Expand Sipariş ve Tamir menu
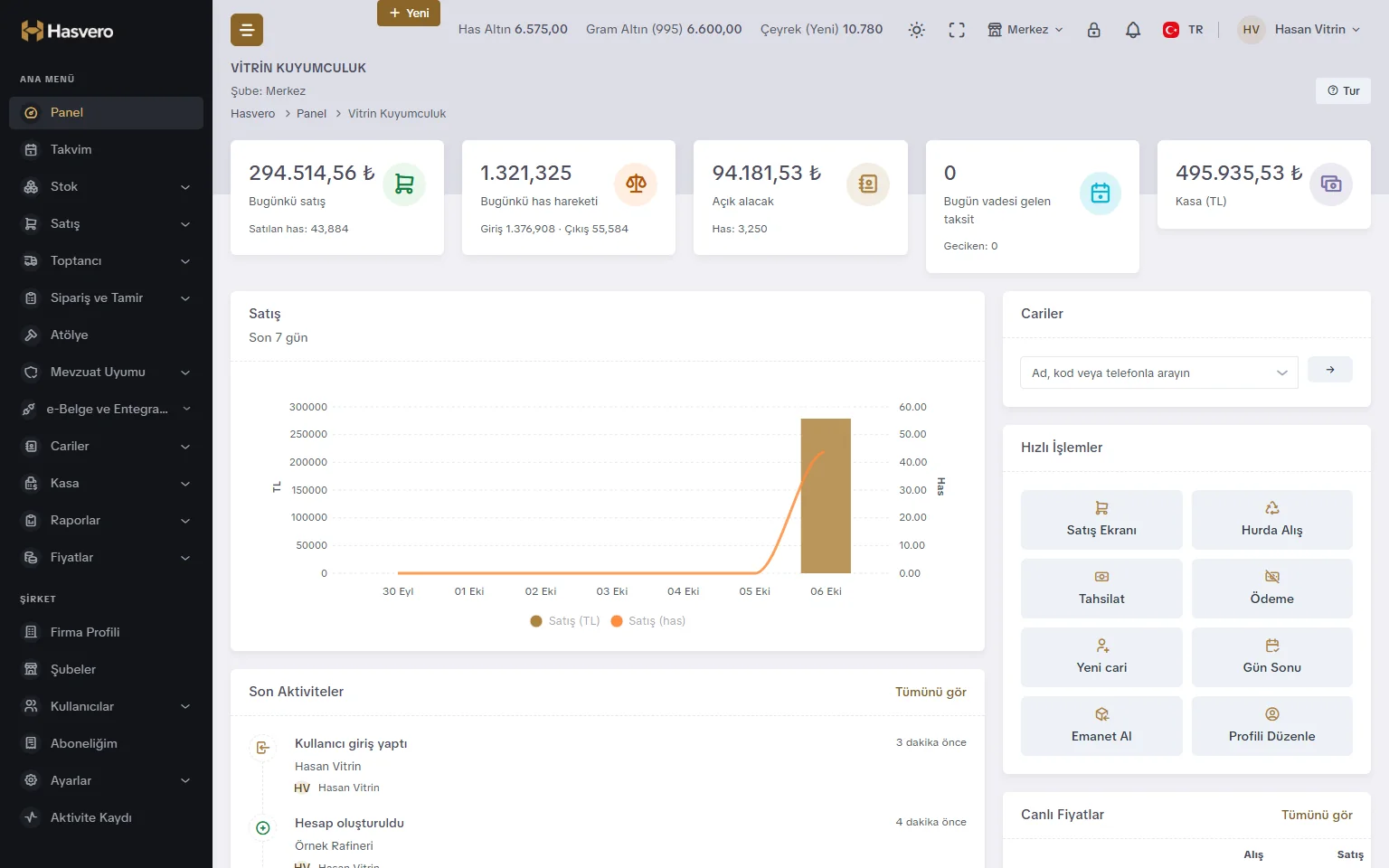The height and width of the screenshot is (868, 1389). point(106,298)
